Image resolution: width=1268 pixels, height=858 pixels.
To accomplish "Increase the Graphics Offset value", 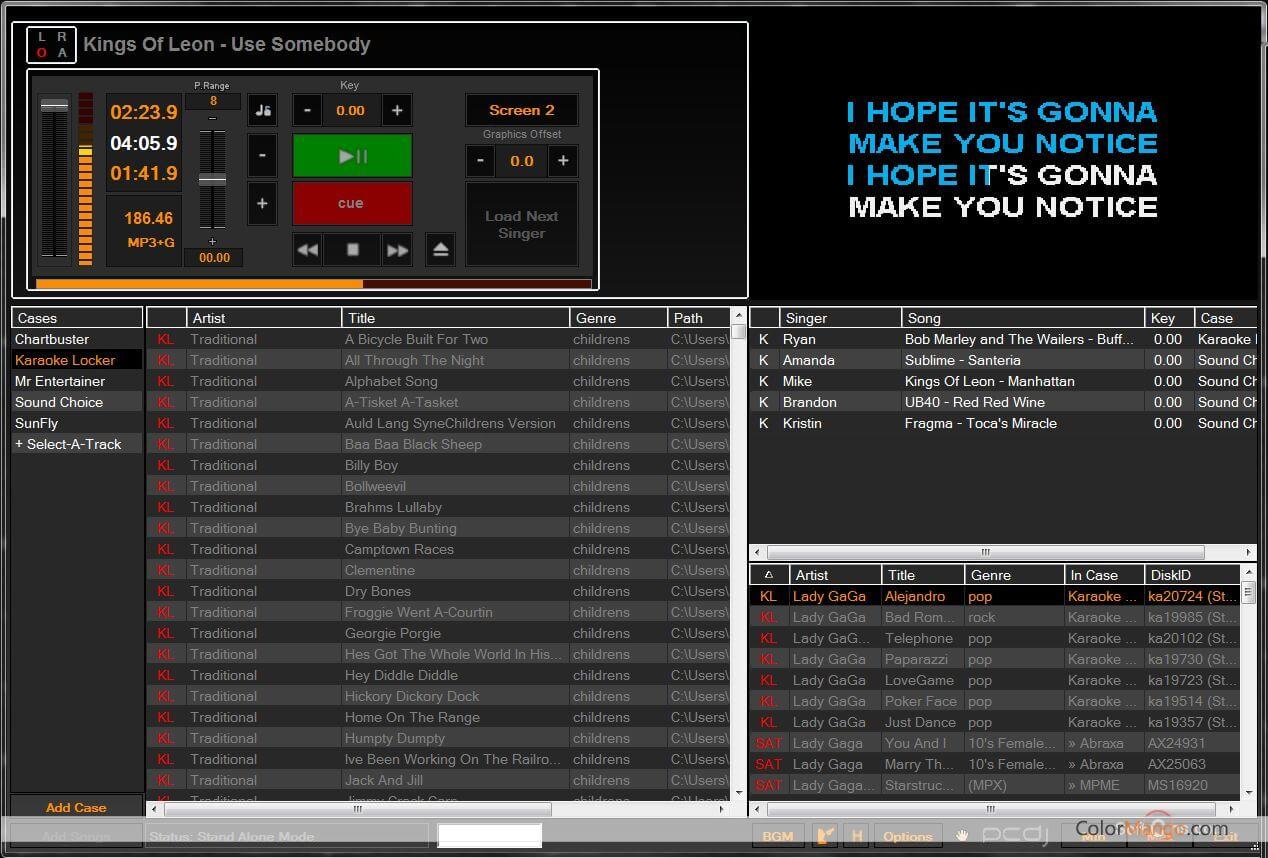I will 563,160.
